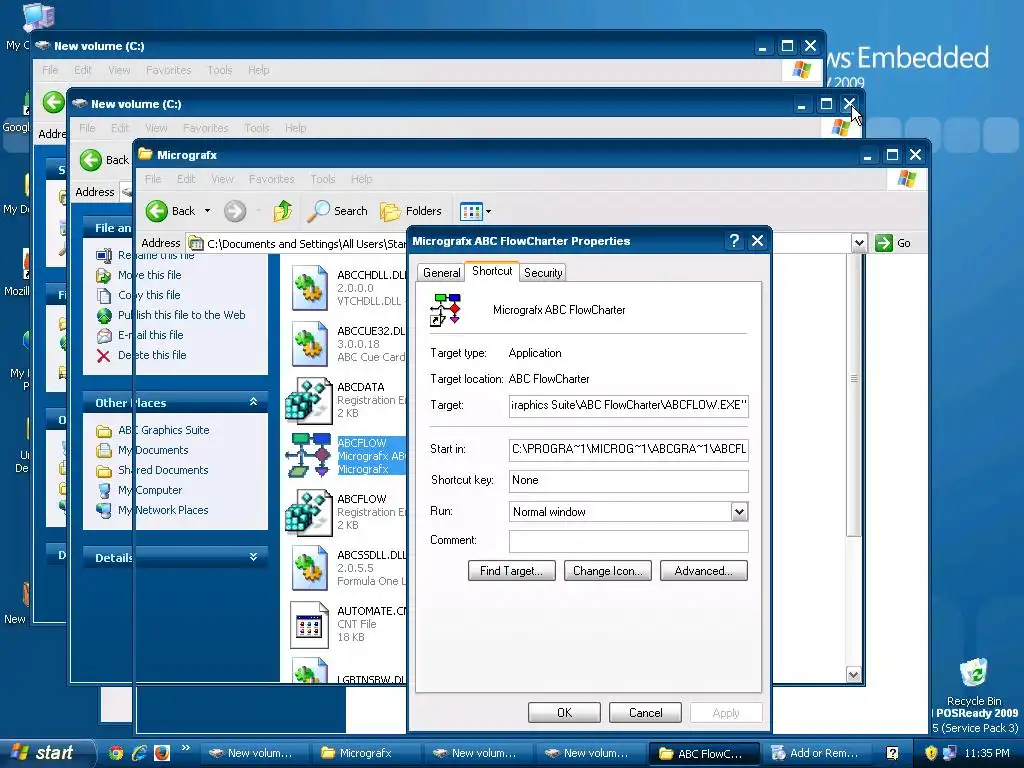This screenshot has height=768, width=1024.
Task: Click the help taskbar icon
Action: pos(892,753)
